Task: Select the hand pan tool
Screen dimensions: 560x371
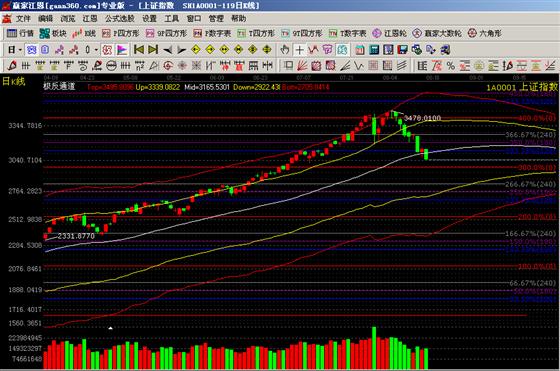Action: [x=285, y=50]
